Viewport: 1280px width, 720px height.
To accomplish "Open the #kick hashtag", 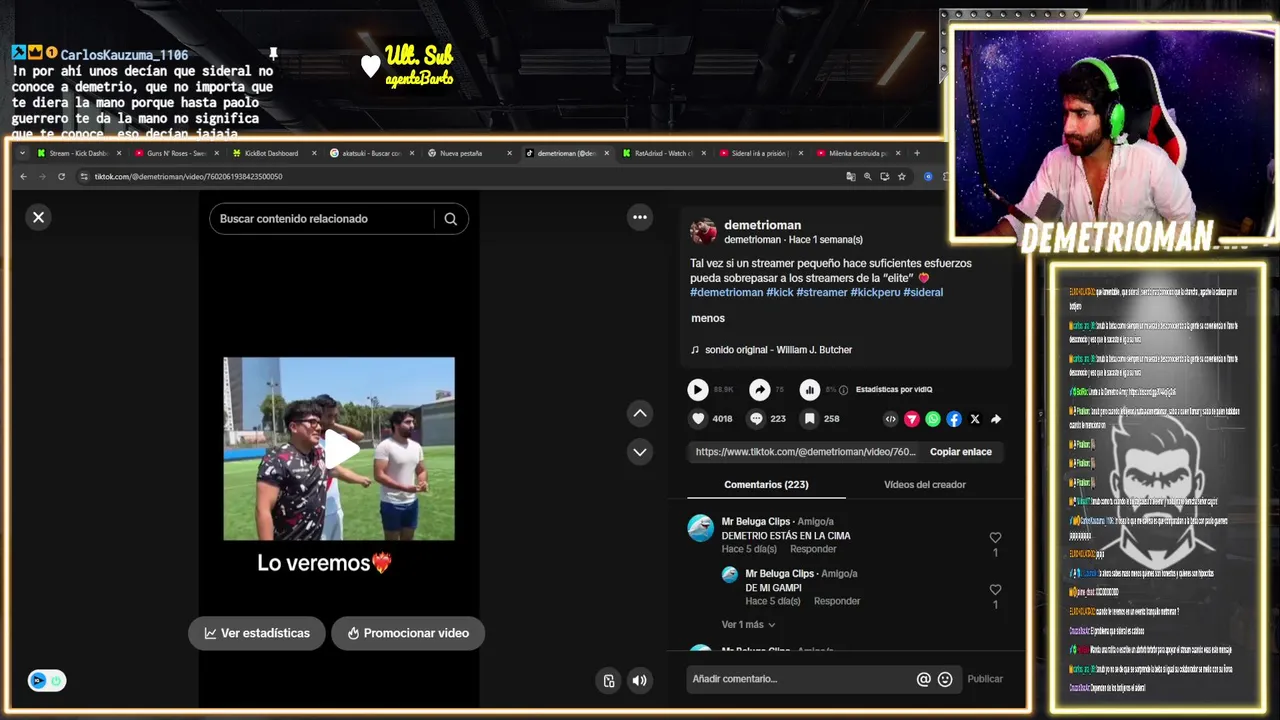I will pyautogui.click(x=780, y=292).
